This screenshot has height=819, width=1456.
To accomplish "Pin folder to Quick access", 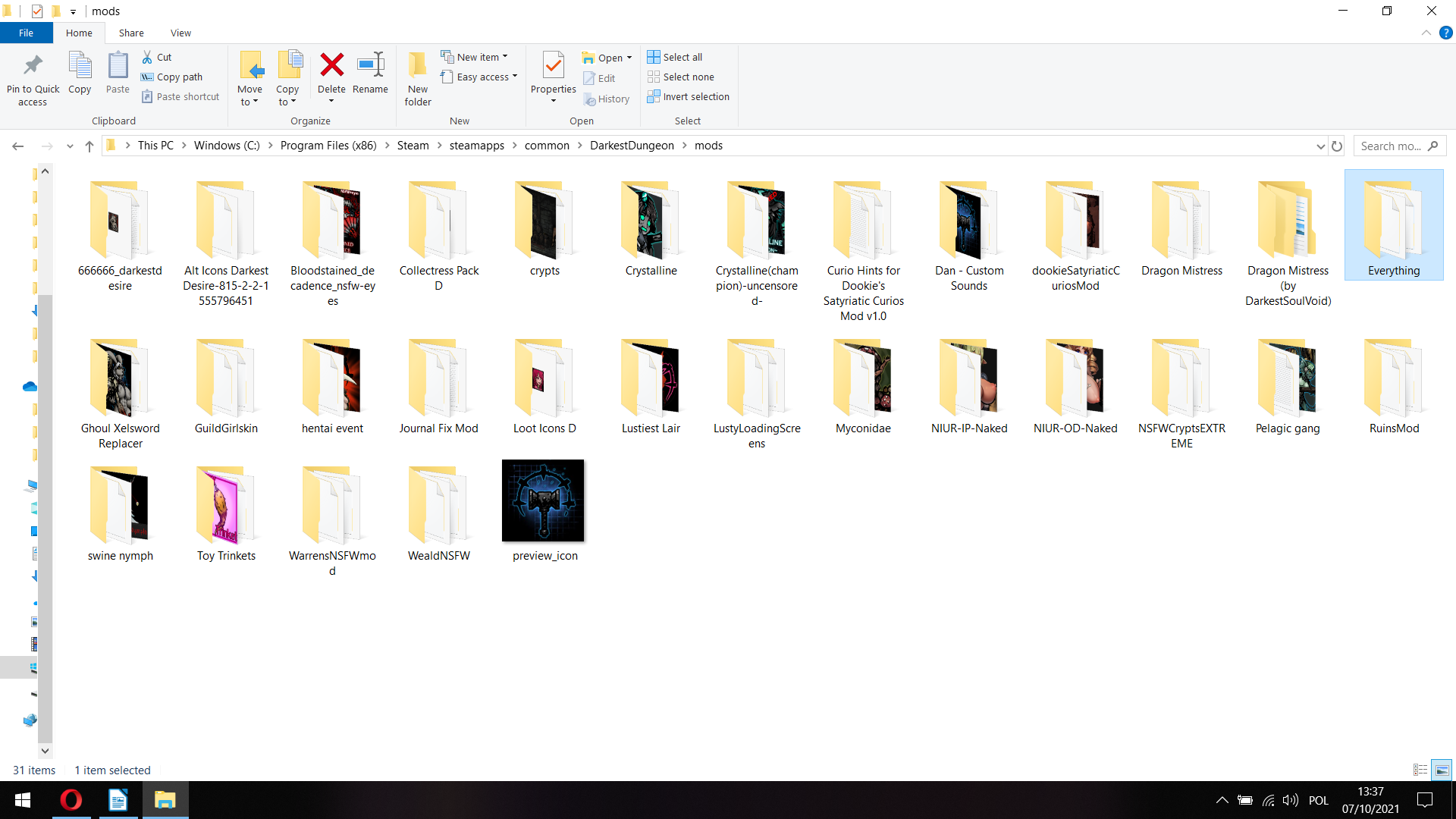I will point(33,79).
